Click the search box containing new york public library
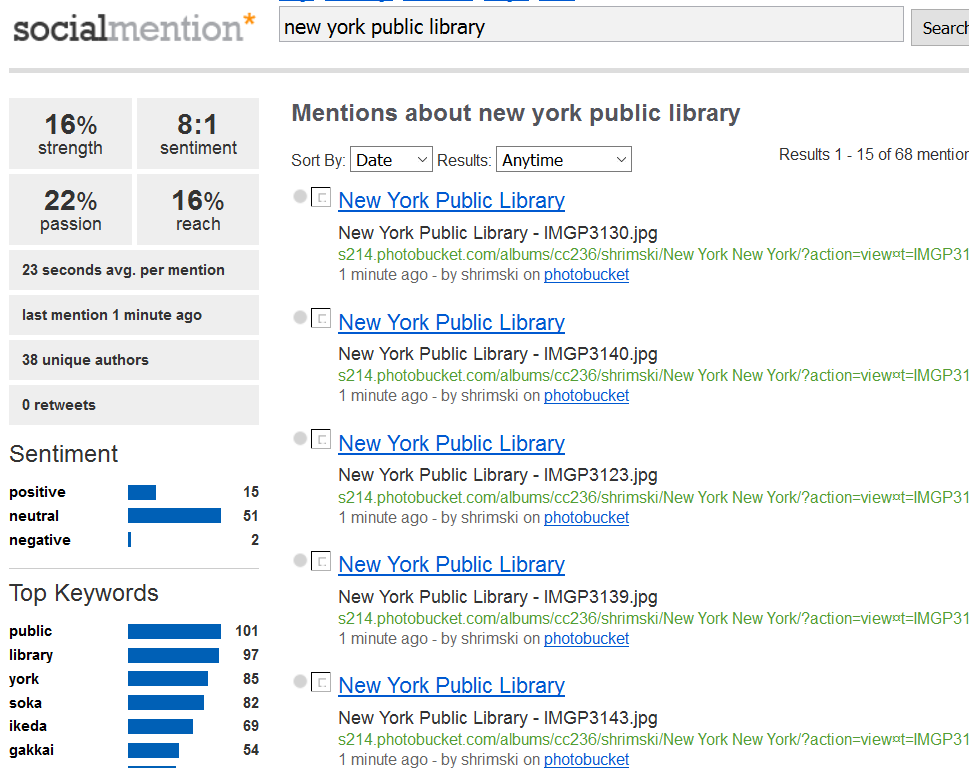The width and height of the screenshot is (969, 768). pos(591,25)
